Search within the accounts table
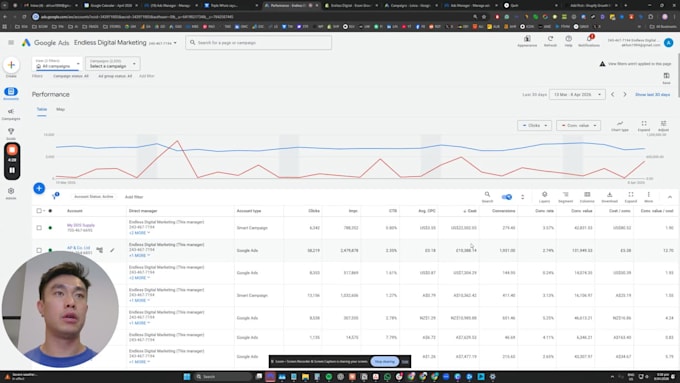The image size is (680, 383). (487, 197)
